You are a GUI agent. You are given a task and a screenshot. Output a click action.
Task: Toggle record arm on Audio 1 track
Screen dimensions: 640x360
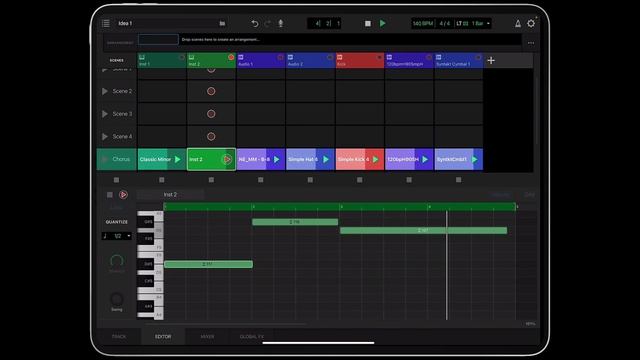pyautogui.click(x=280, y=57)
